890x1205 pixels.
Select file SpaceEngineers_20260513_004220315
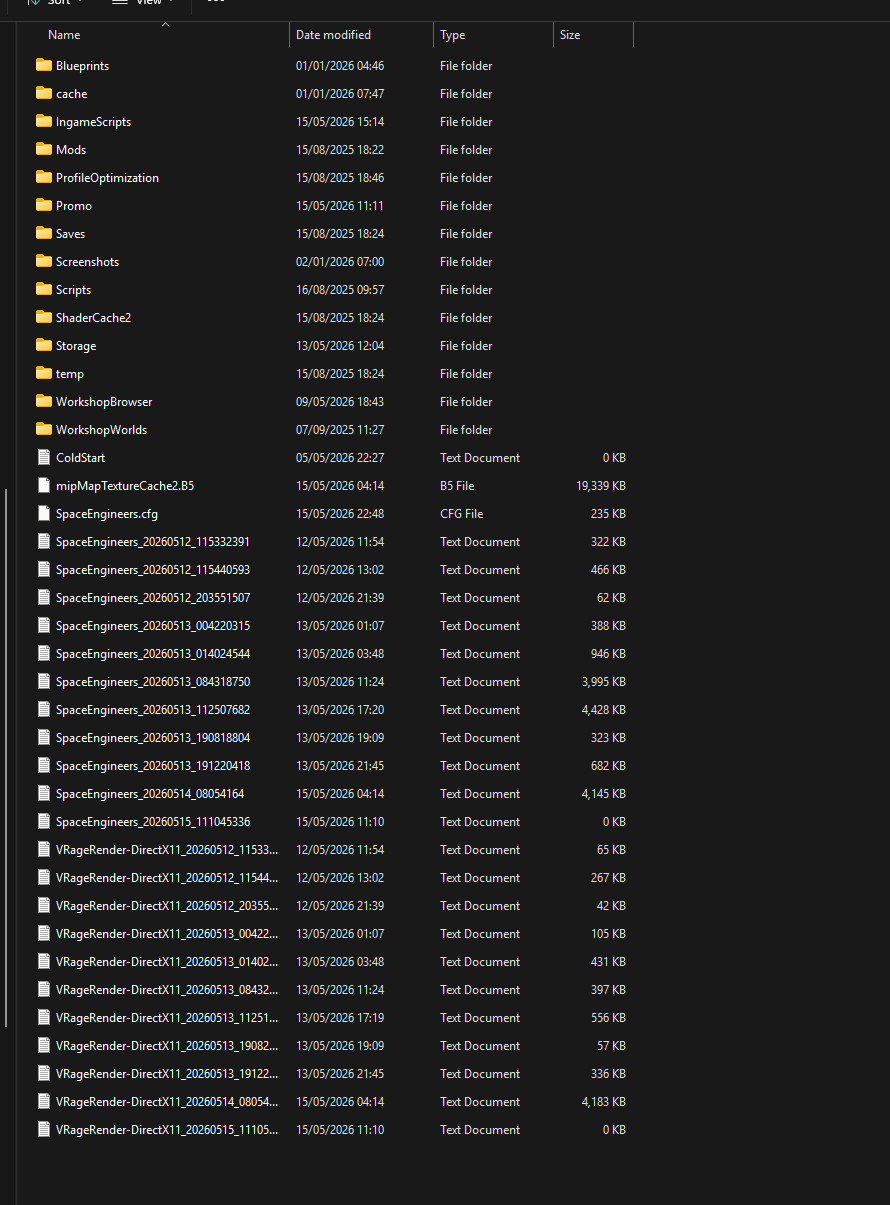click(153, 625)
